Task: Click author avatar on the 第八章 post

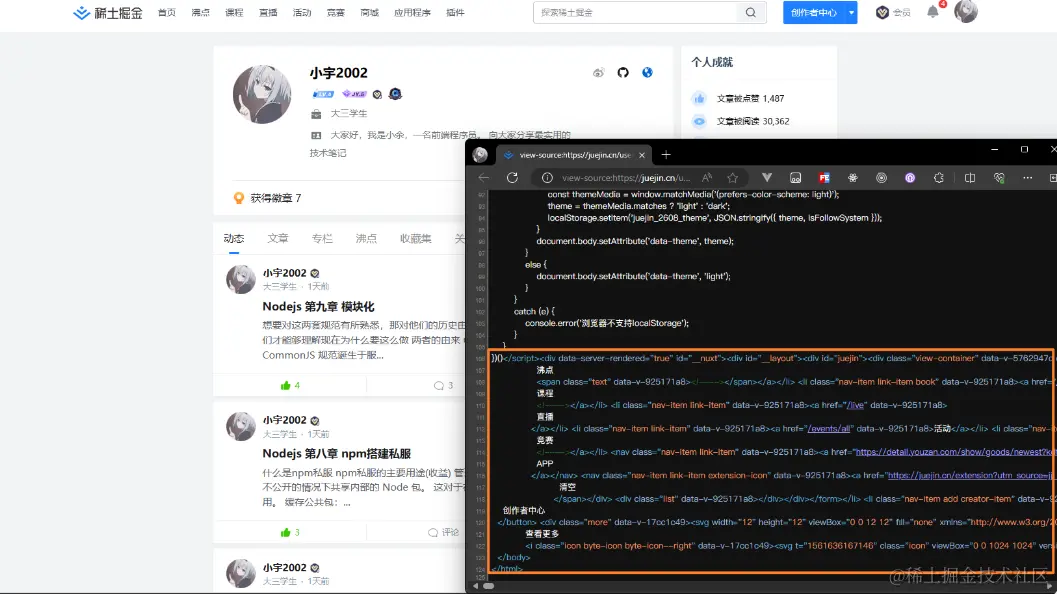Action: [x=241, y=426]
